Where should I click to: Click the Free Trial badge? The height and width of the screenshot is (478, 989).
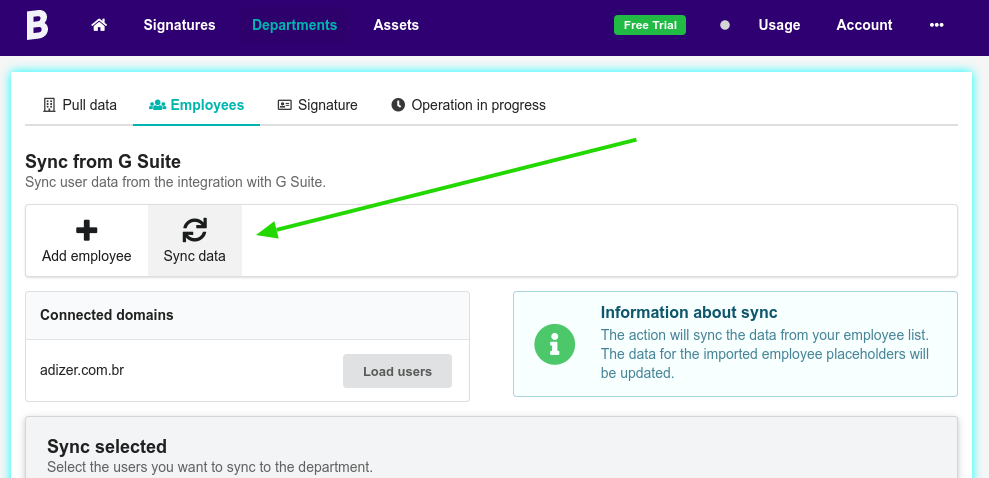click(x=650, y=25)
